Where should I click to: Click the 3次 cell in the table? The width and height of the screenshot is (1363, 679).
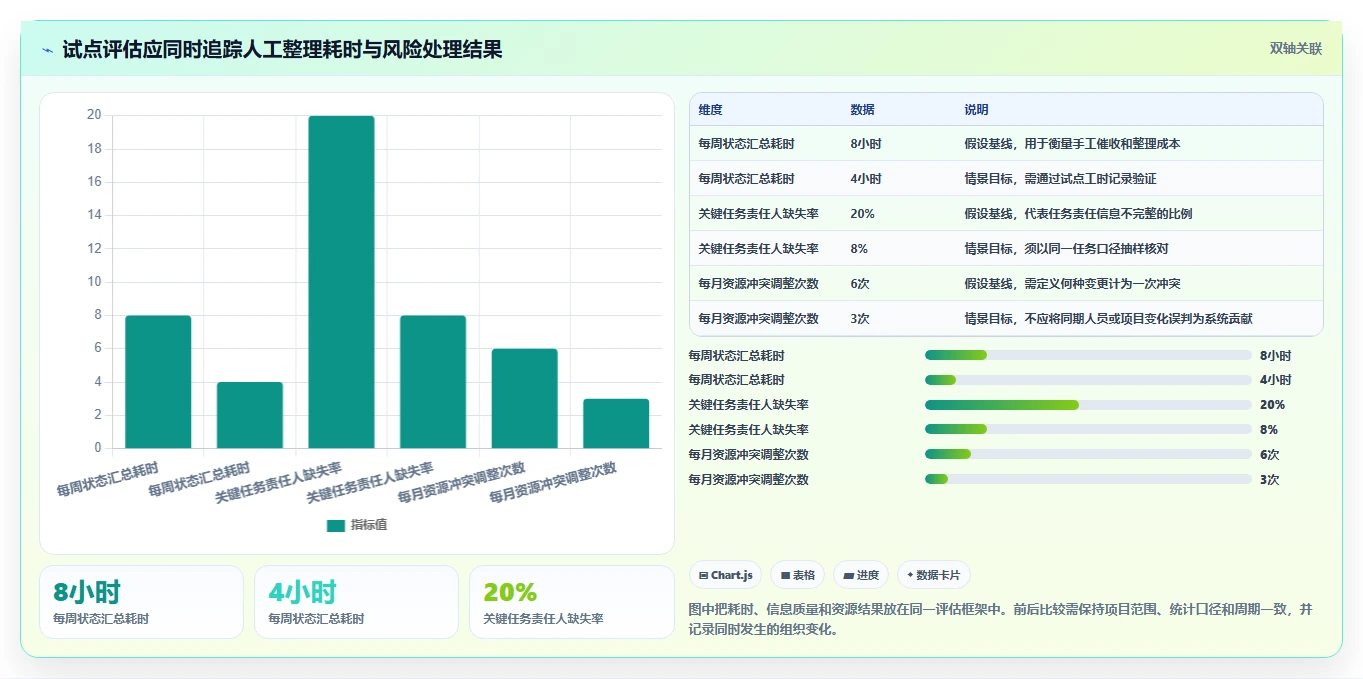860,318
